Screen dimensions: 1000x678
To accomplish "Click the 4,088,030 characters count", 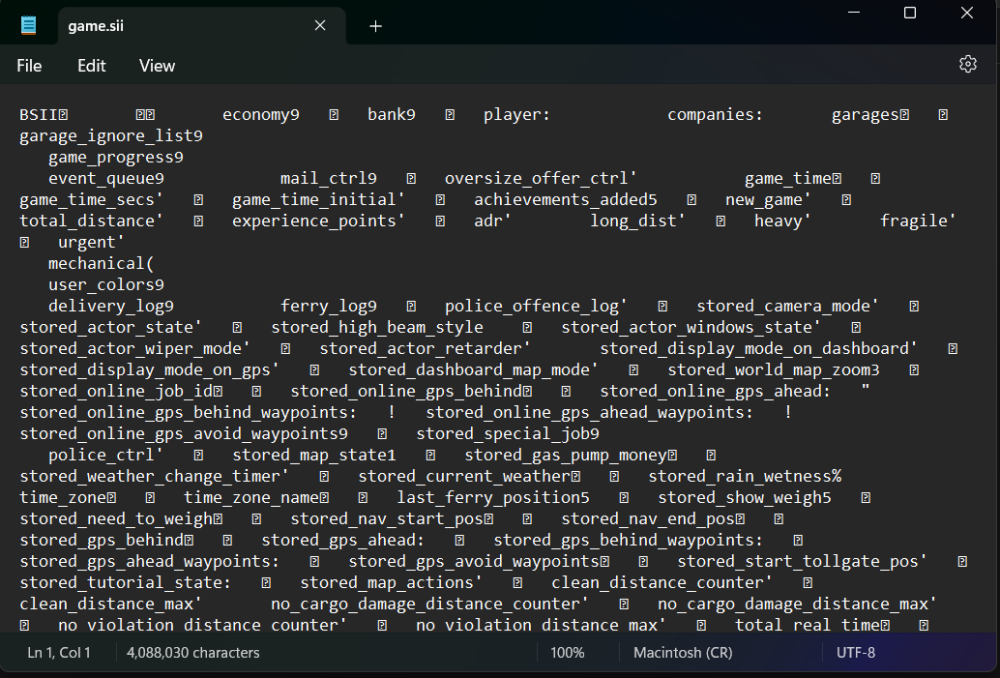I will pos(193,653).
